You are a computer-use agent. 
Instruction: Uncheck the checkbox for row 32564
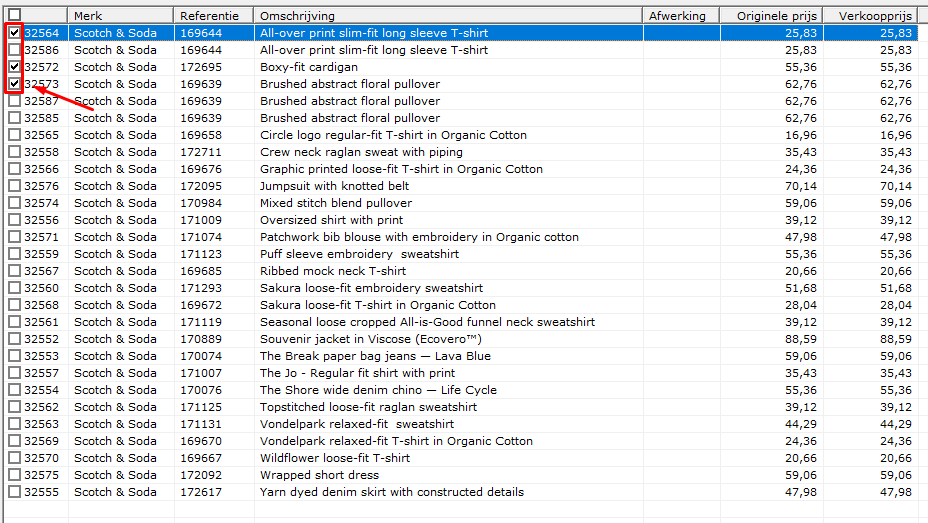tap(15, 33)
